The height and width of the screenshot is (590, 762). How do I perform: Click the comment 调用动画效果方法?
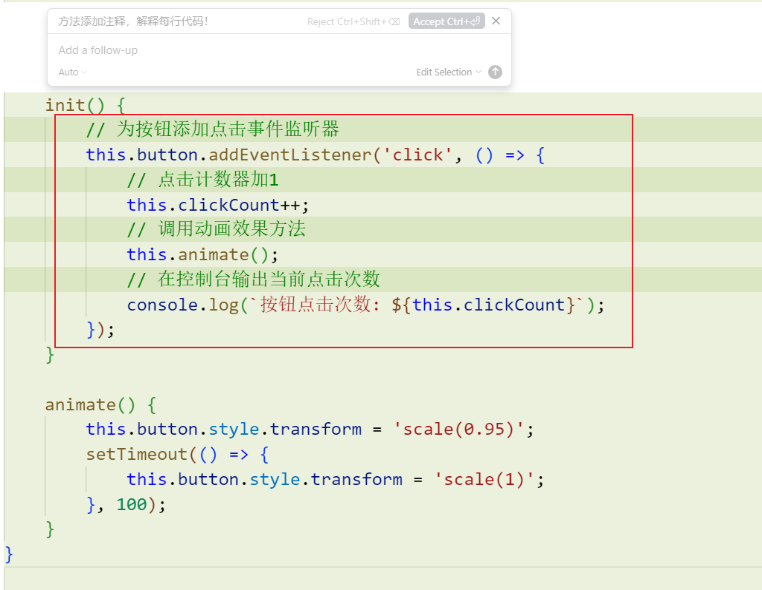[216, 229]
